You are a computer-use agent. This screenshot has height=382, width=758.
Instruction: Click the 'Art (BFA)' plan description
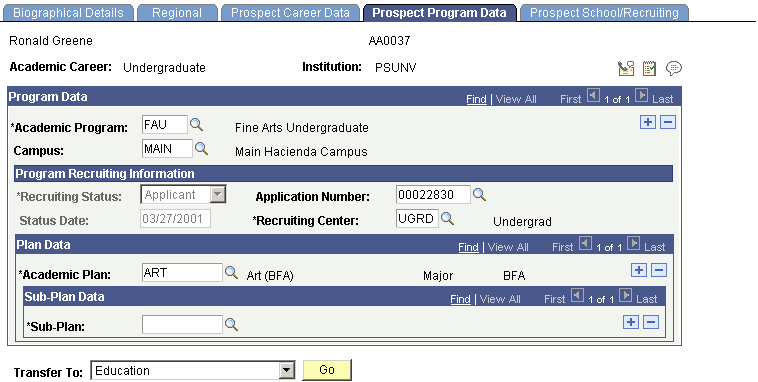point(270,276)
